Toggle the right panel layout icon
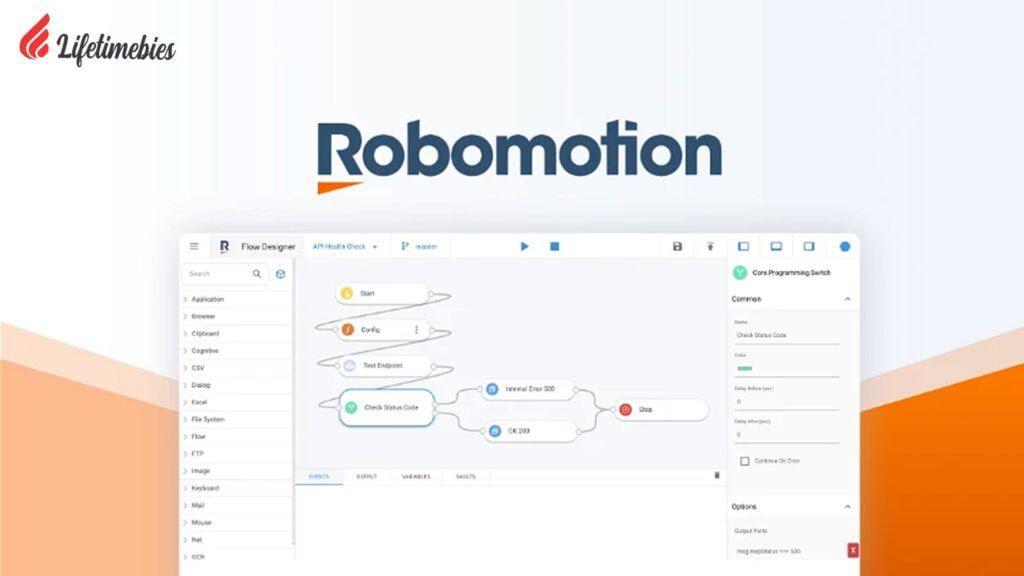This screenshot has width=1024, height=576. pos(809,246)
